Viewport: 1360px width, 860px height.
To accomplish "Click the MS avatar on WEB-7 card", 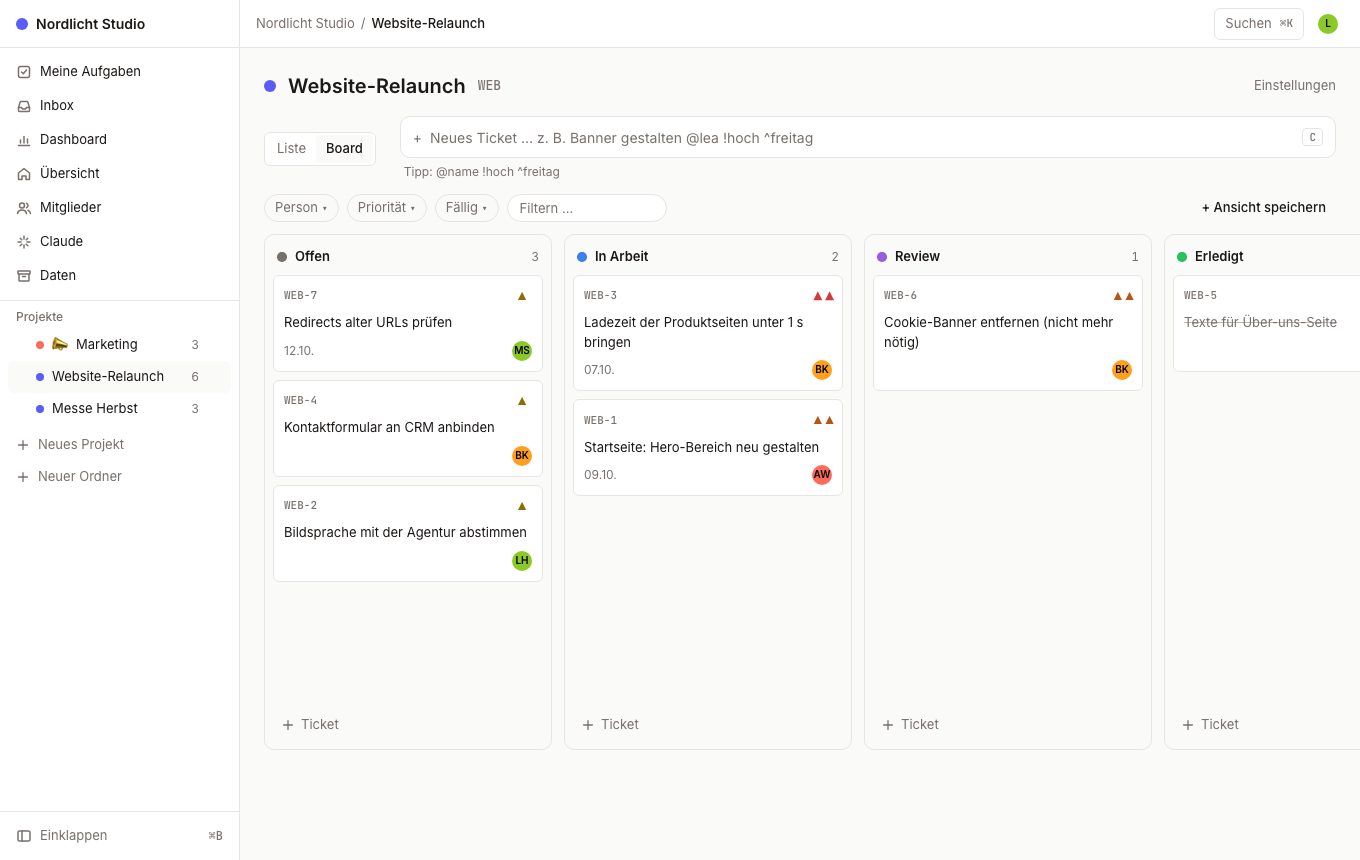I will click(x=522, y=350).
